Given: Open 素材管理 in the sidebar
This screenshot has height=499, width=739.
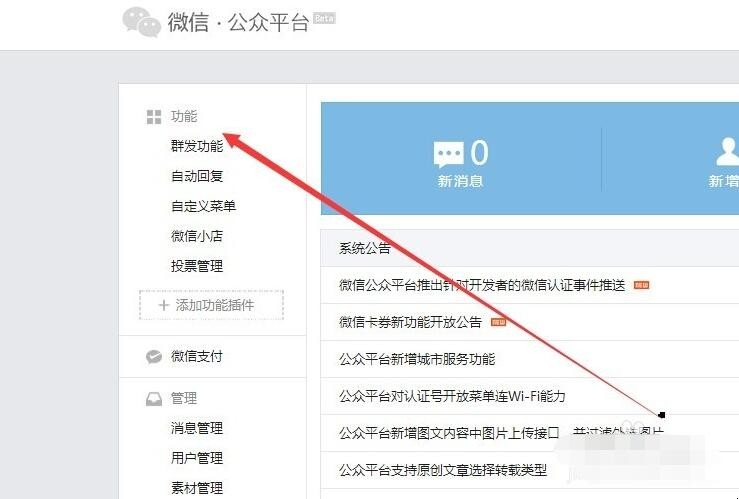Looking at the screenshot, I should coord(197,488).
